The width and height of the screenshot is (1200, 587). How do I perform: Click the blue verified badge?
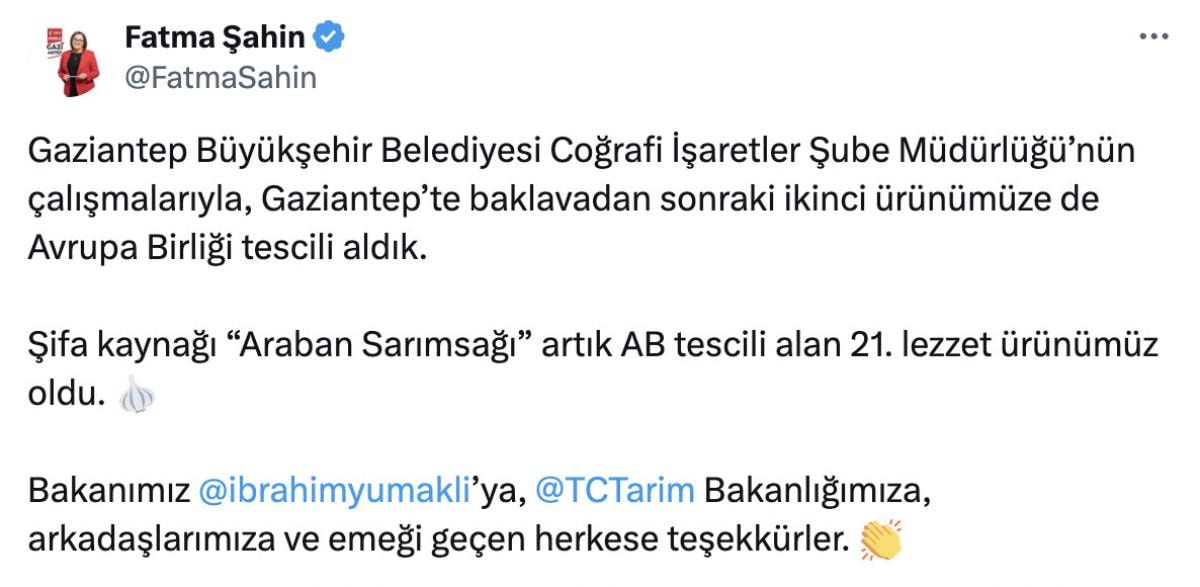331,37
